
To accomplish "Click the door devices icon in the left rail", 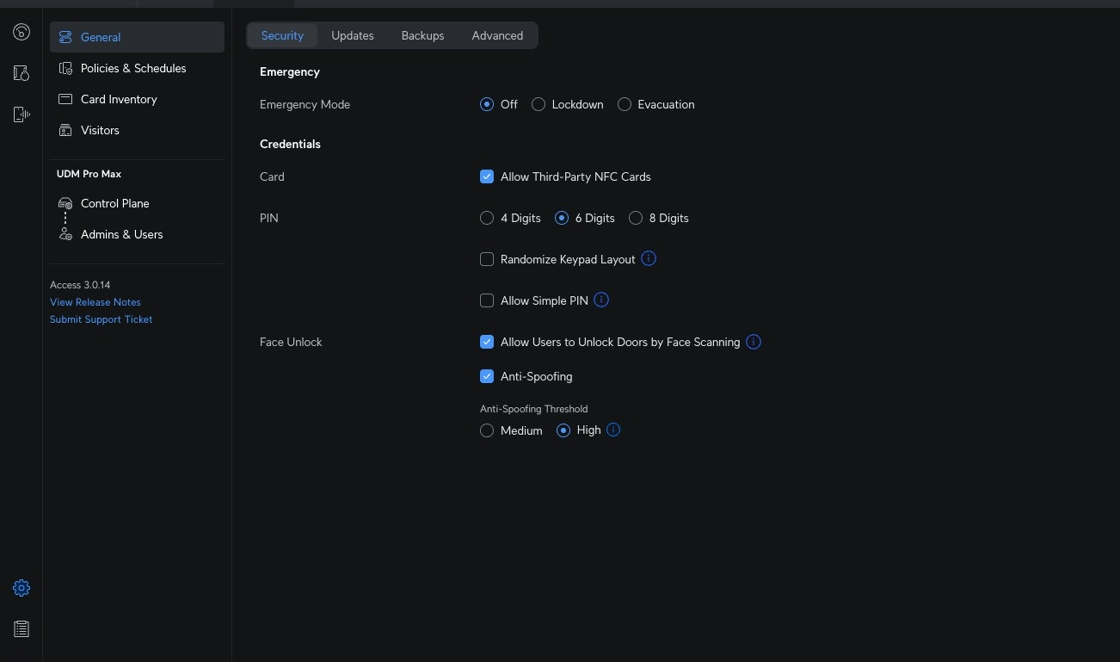I will [x=21, y=73].
